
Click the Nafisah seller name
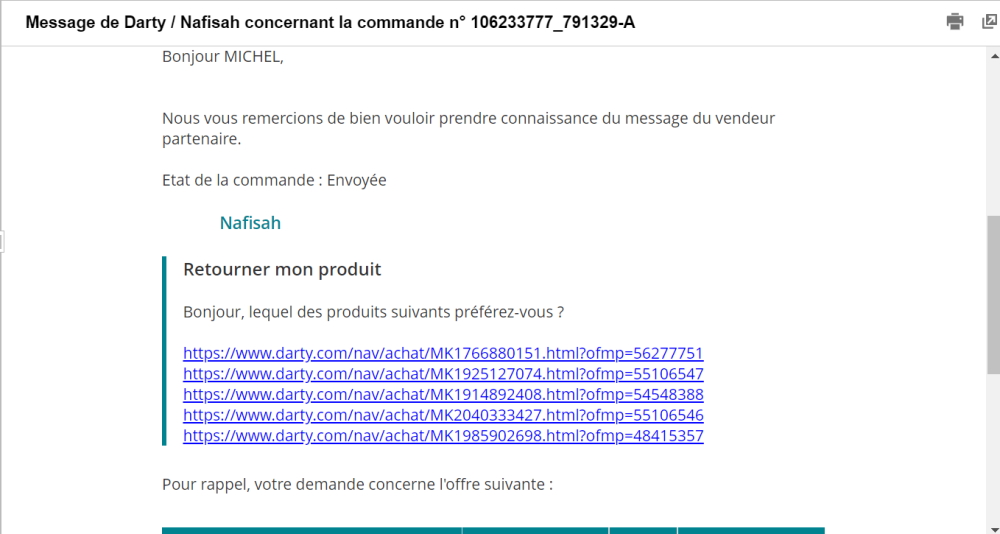(x=250, y=223)
